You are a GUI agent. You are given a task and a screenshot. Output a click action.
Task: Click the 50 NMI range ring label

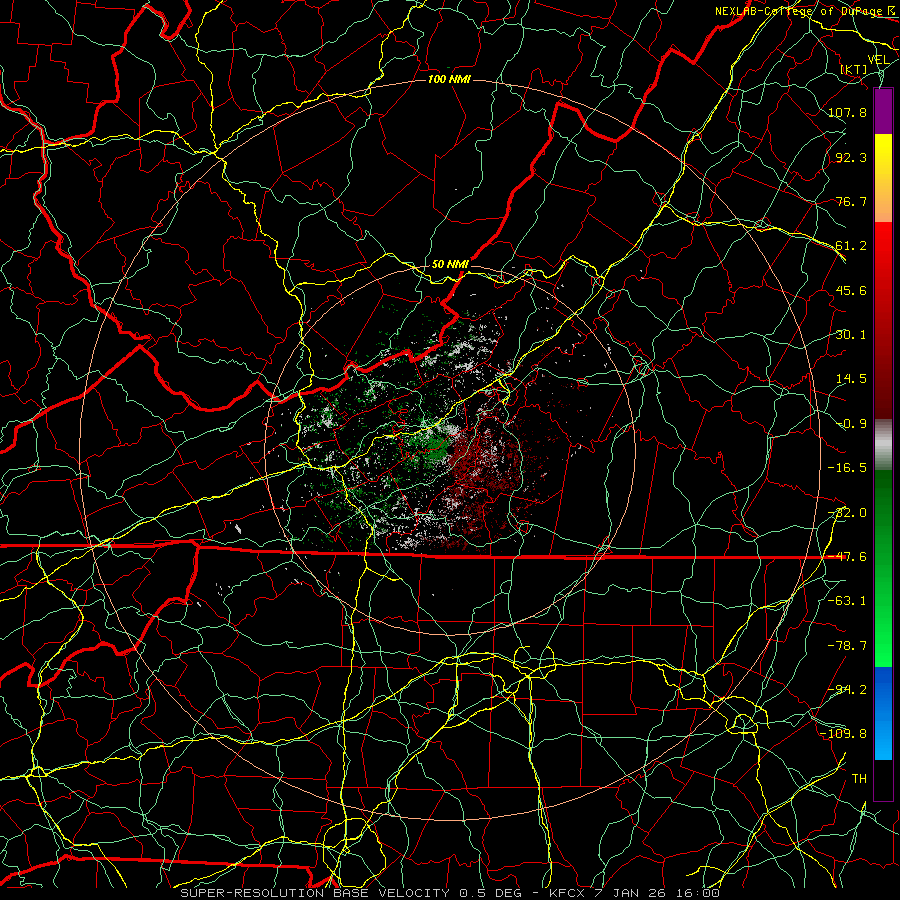click(450, 264)
